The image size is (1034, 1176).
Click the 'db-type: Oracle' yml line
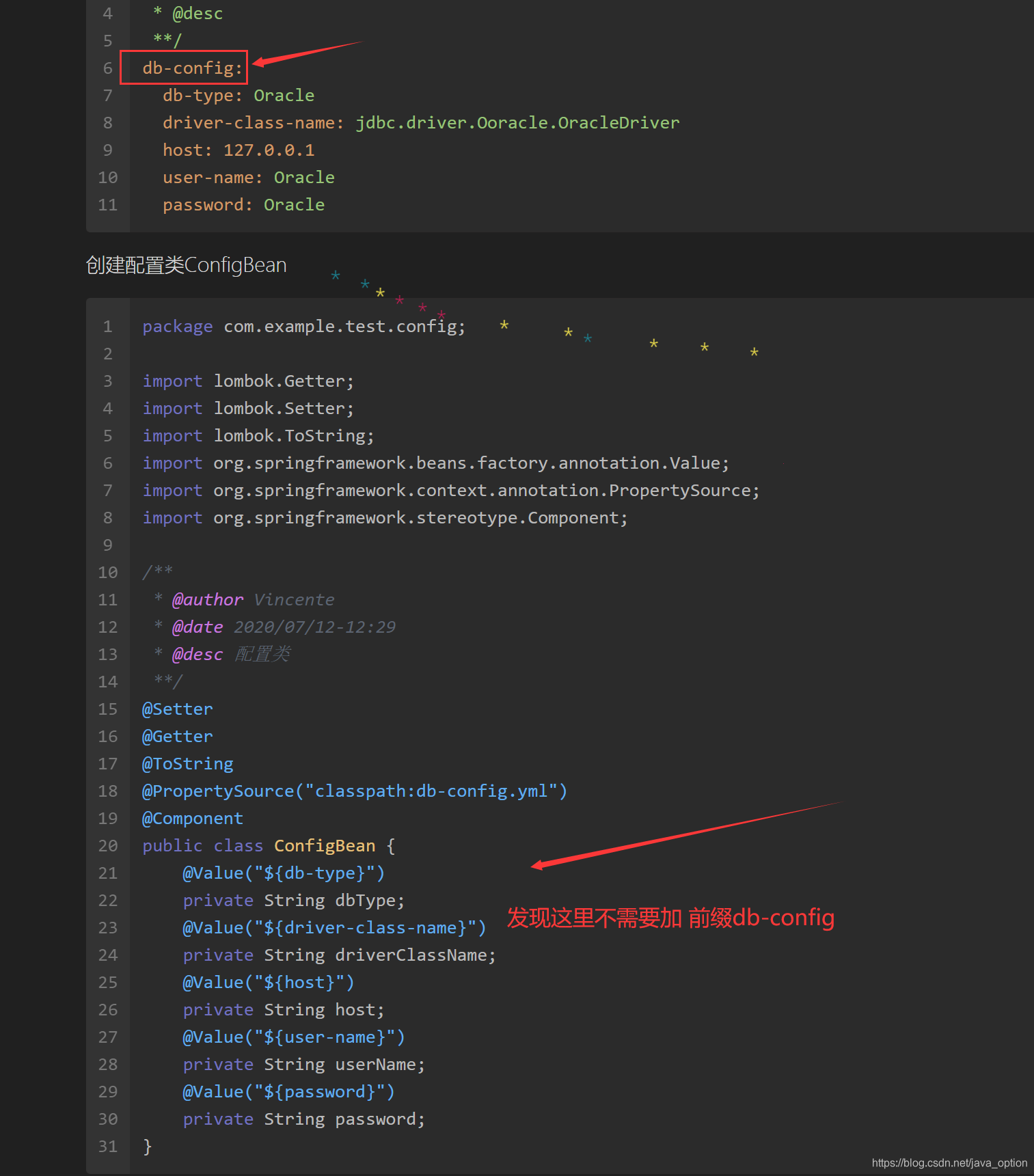coord(239,96)
